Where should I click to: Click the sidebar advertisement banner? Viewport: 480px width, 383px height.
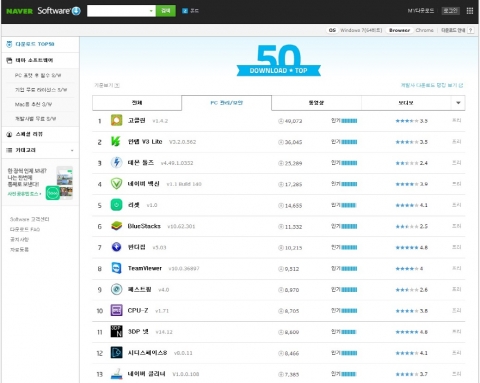click(x=40, y=183)
